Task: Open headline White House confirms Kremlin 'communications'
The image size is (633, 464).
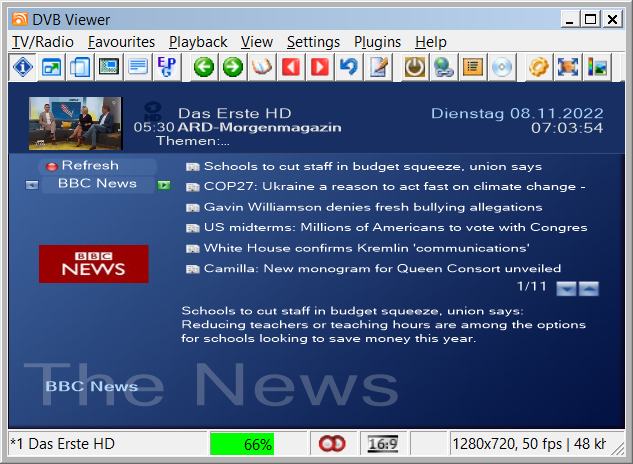Action: click(x=367, y=248)
